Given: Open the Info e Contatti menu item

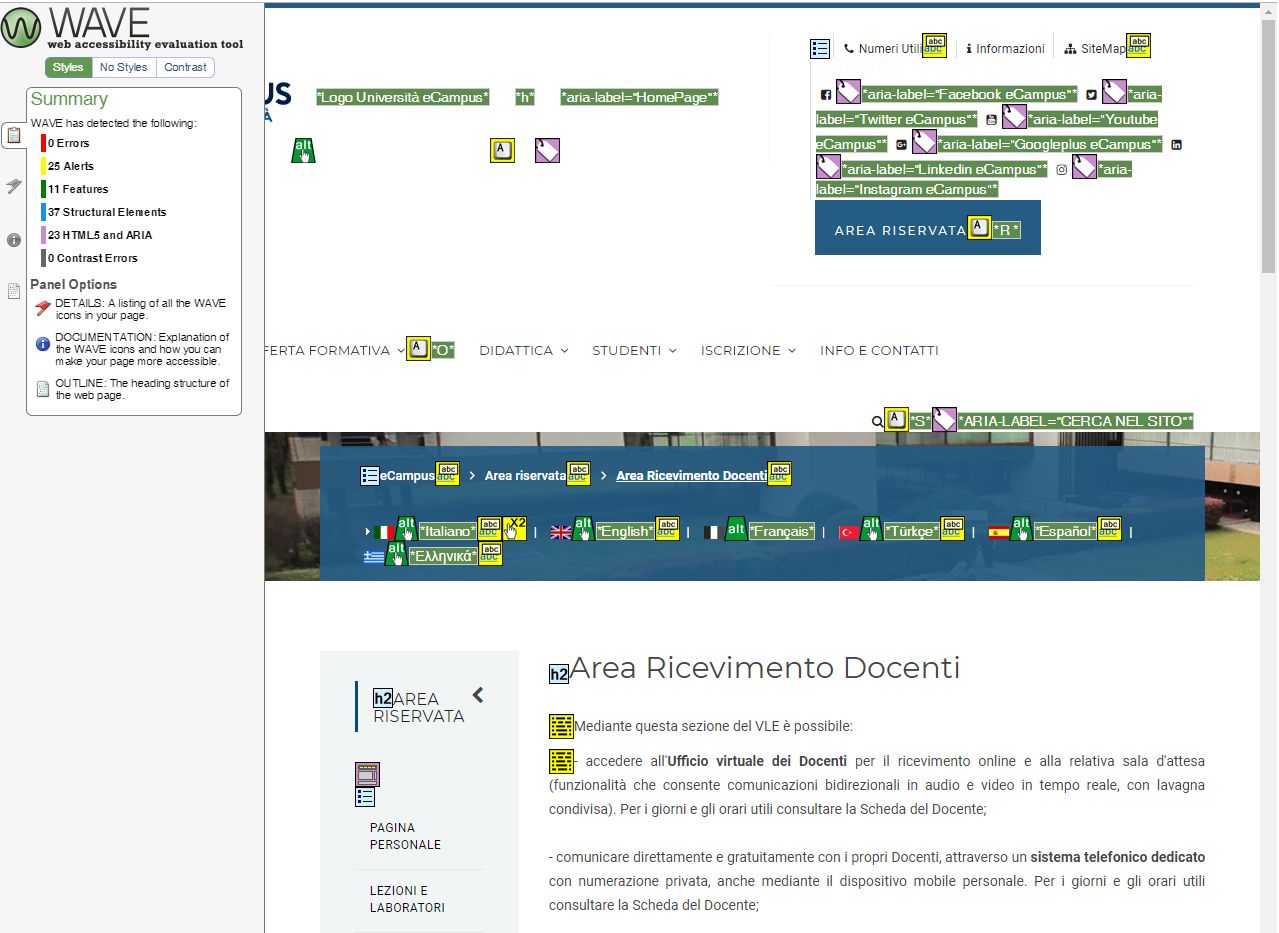Looking at the screenshot, I should pos(879,351).
